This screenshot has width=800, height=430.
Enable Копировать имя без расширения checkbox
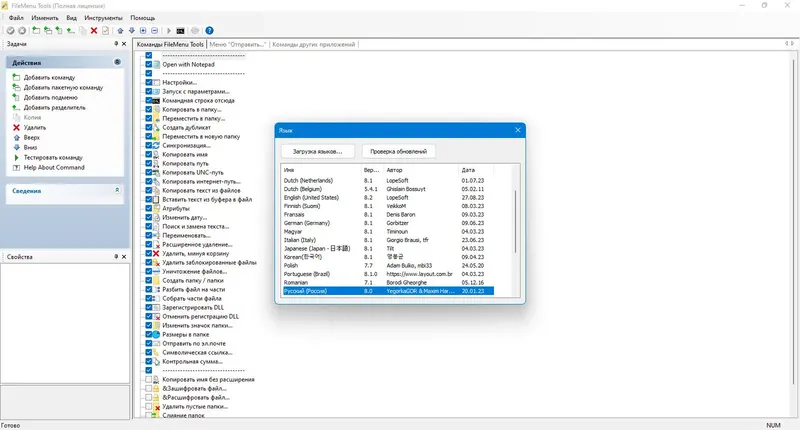[x=148, y=380]
